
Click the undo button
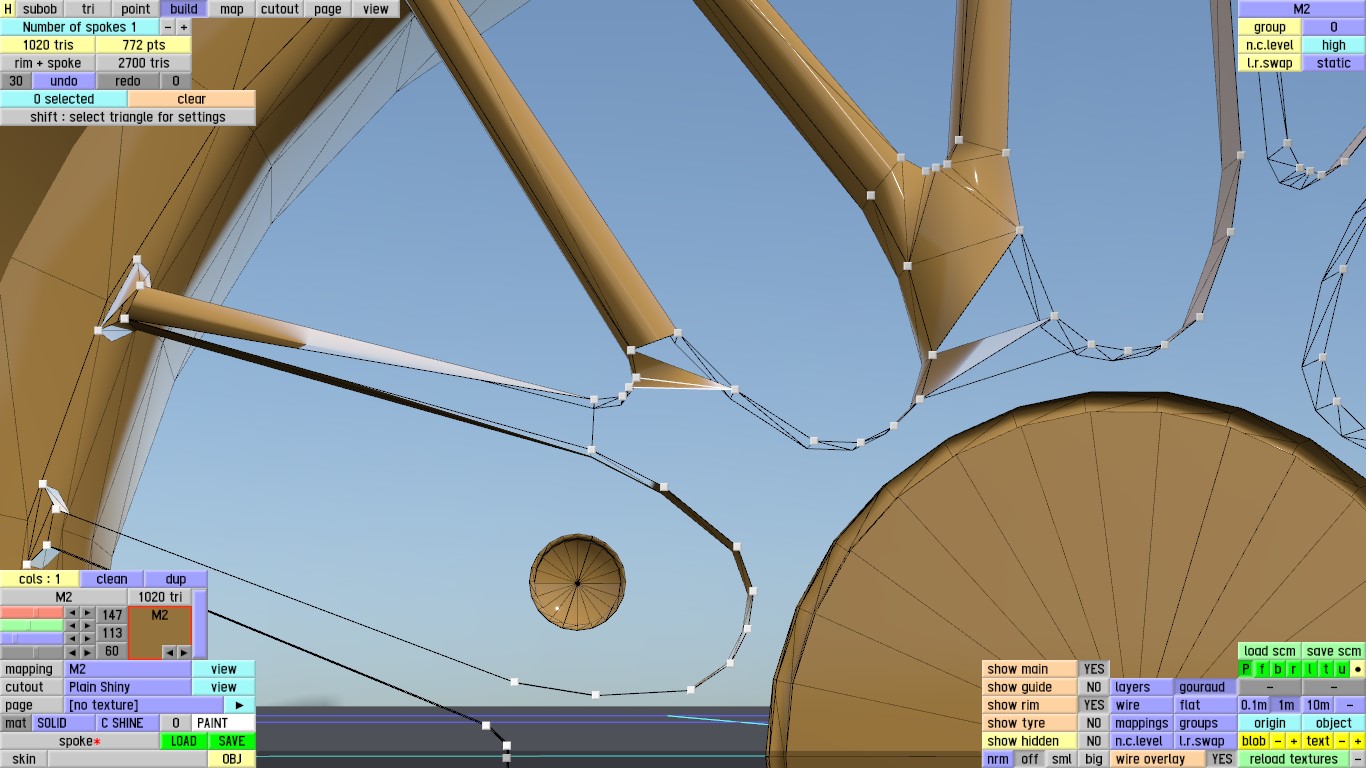coord(64,81)
